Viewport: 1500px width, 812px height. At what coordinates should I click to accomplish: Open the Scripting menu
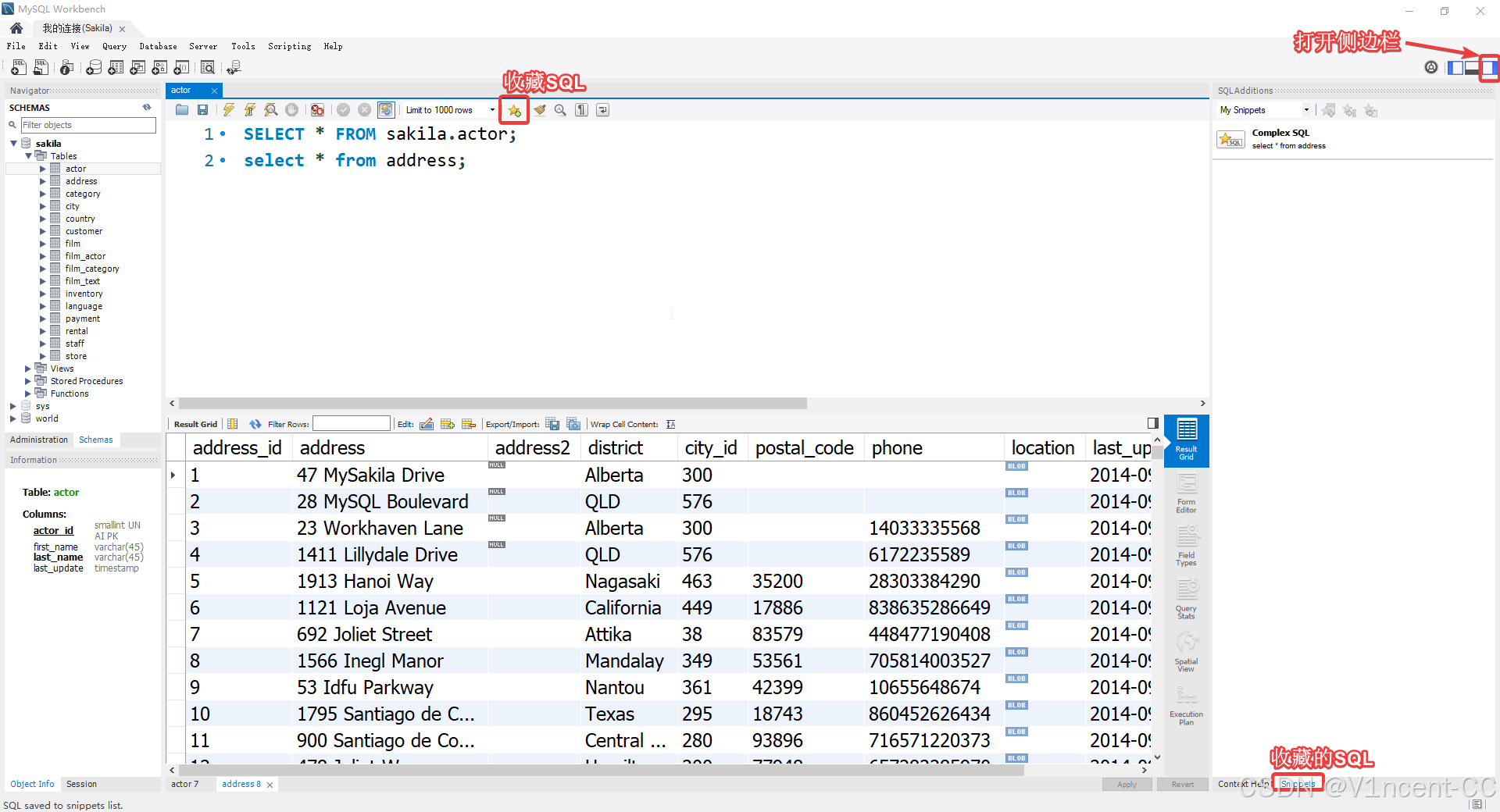pos(289,47)
